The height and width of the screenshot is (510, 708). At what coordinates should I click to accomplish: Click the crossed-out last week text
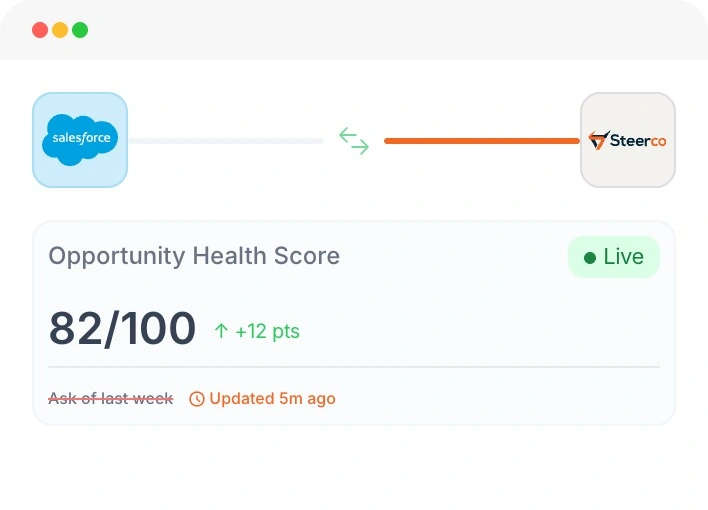click(x=110, y=399)
